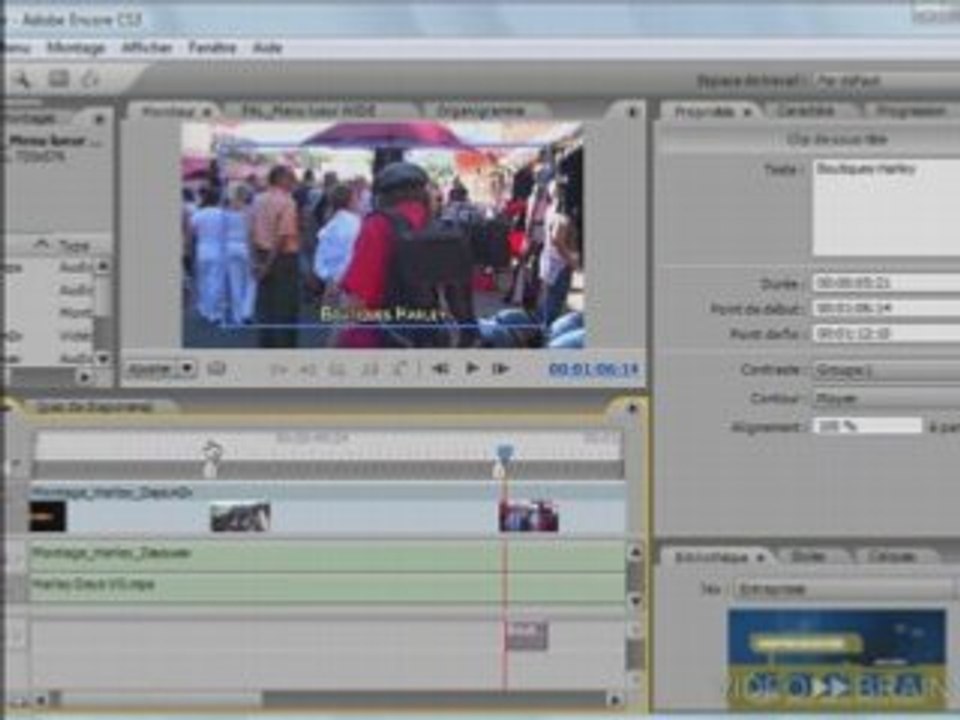Open the timeline panel flyout menu arrow
This screenshot has height=720, width=960.
(632, 408)
